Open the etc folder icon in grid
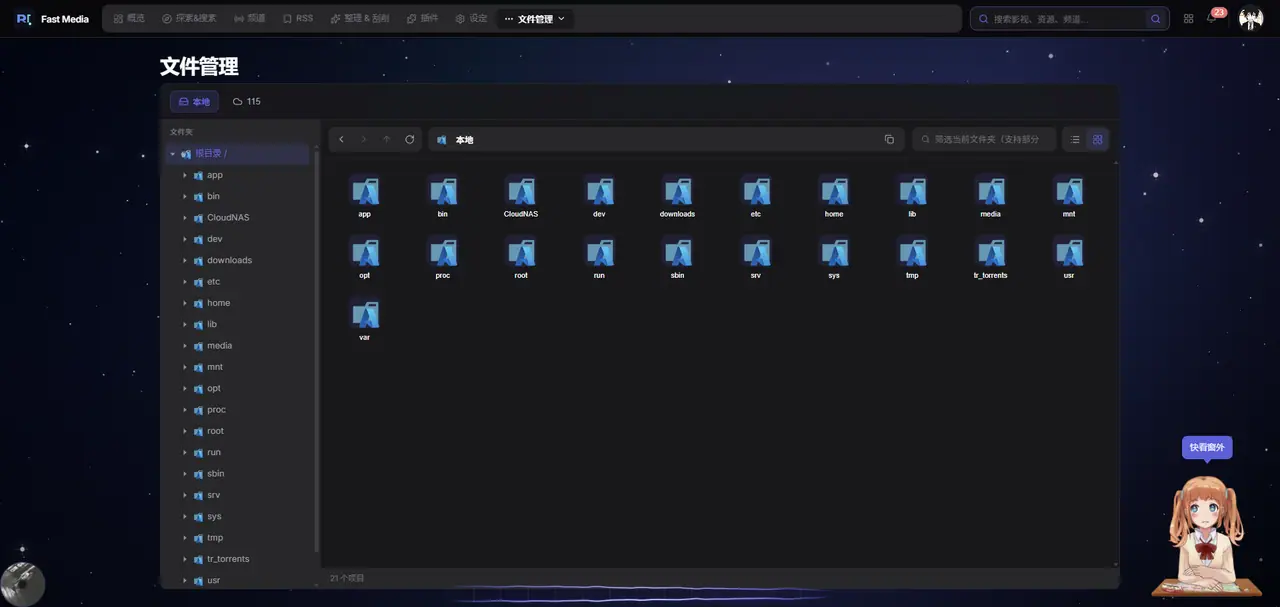1280x607 pixels. pyautogui.click(x=756, y=191)
